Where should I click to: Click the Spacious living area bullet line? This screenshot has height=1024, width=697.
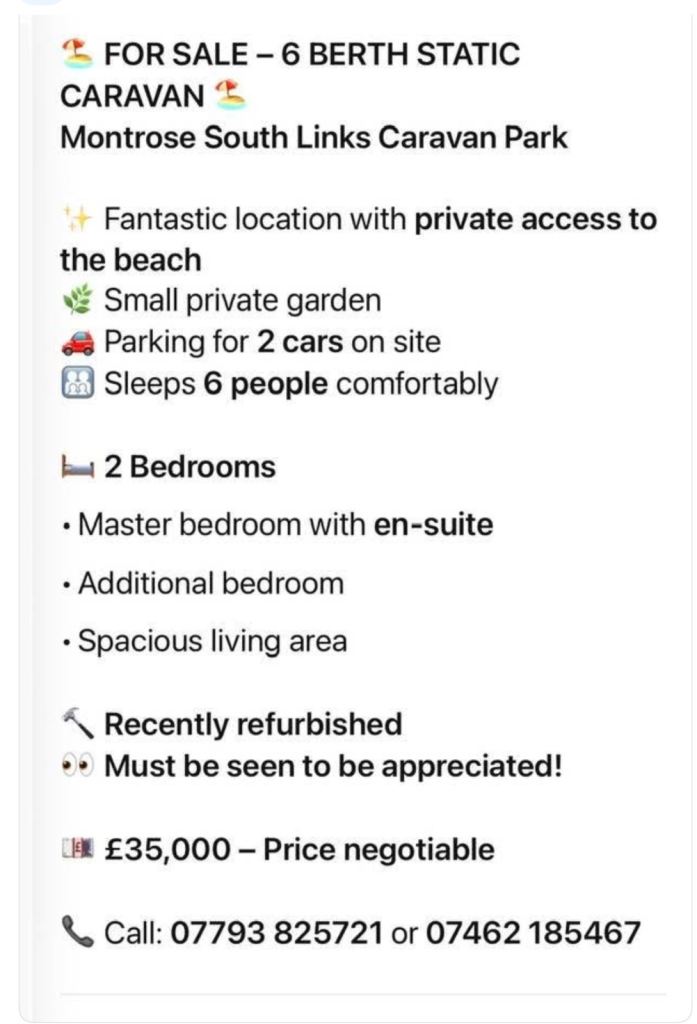pyautogui.click(x=212, y=641)
